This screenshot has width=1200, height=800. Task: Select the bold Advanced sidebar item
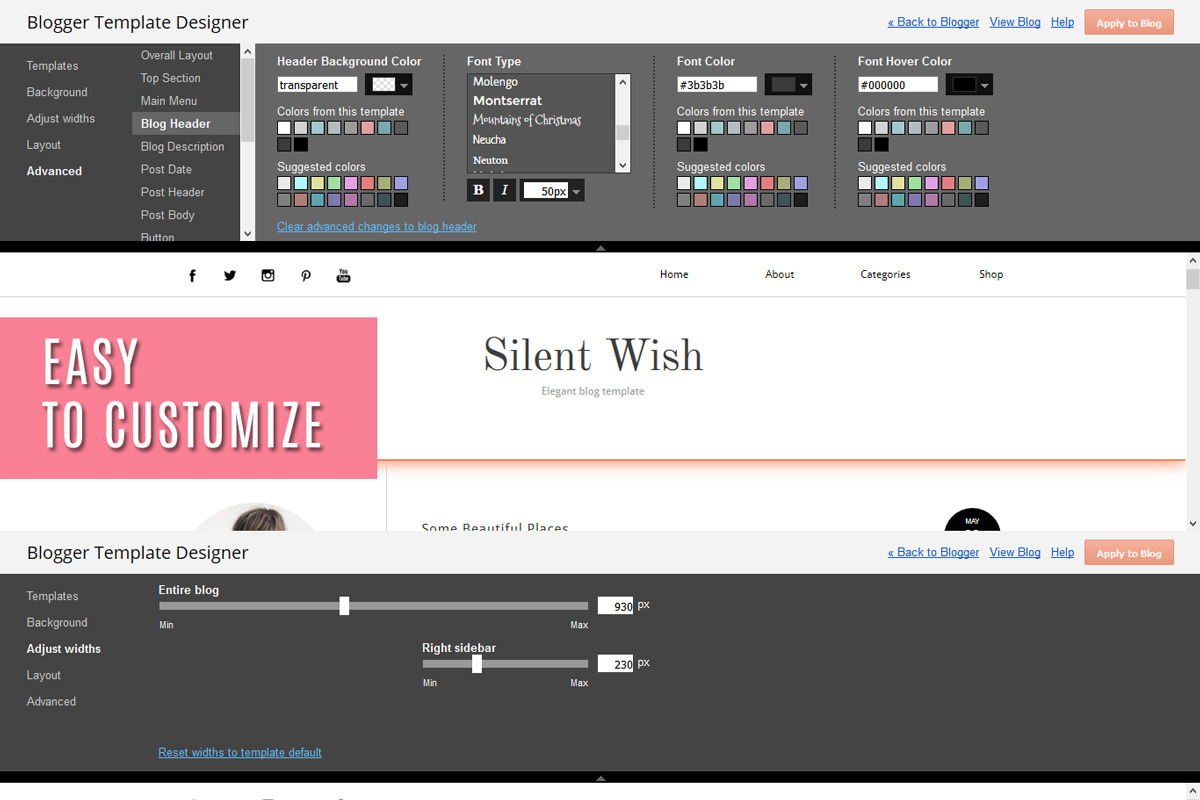coord(54,171)
